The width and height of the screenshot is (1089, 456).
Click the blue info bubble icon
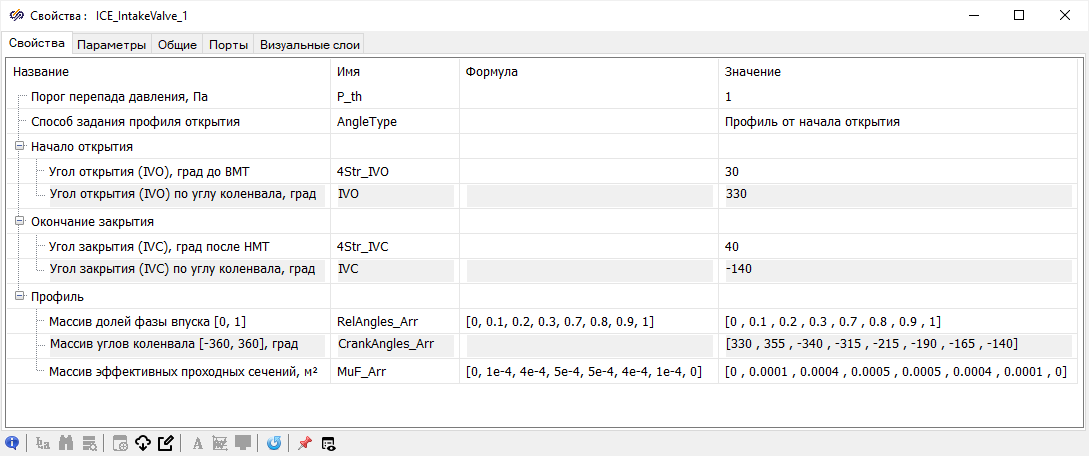(12, 442)
